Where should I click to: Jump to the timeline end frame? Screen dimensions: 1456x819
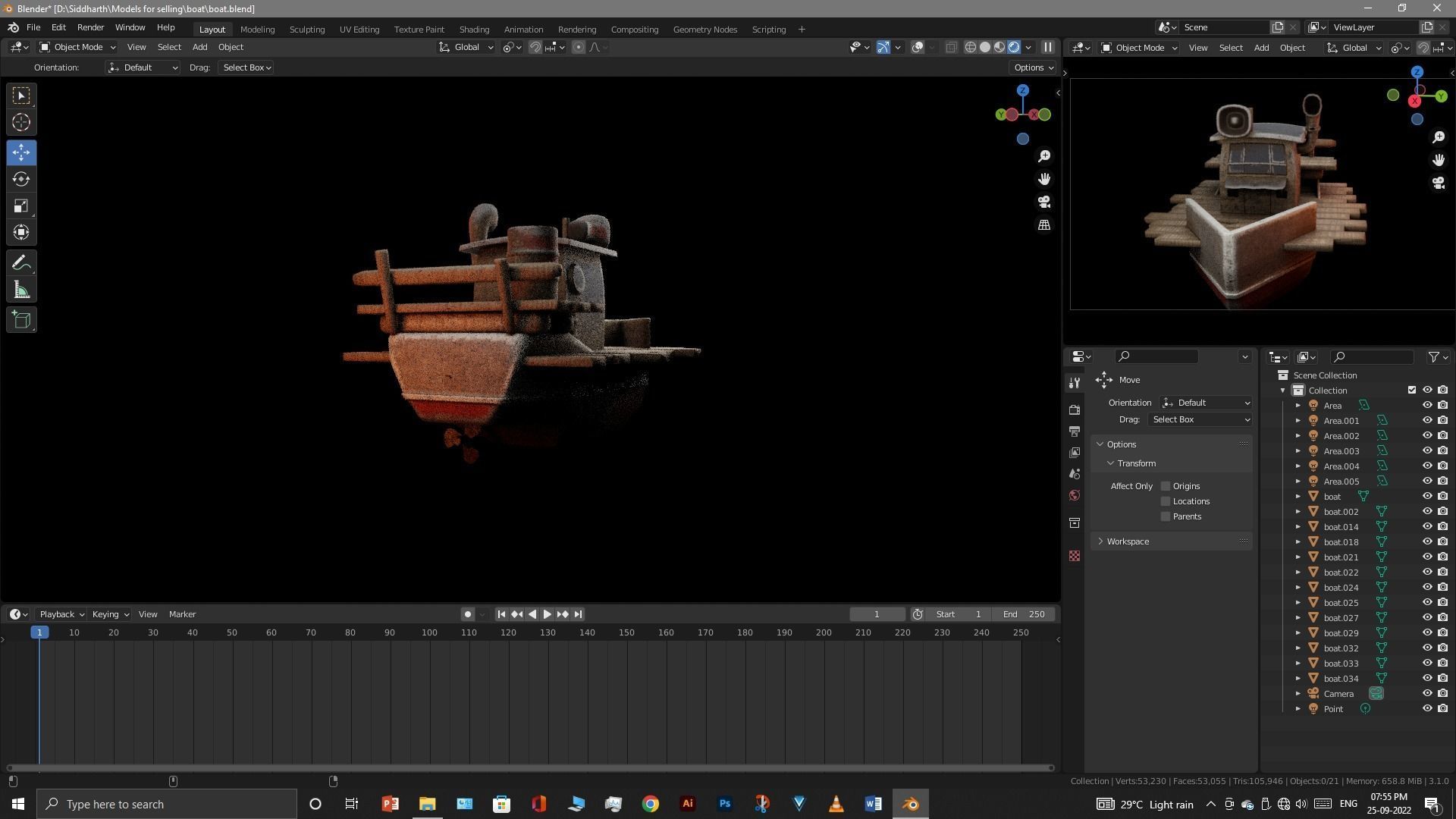click(578, 614)
